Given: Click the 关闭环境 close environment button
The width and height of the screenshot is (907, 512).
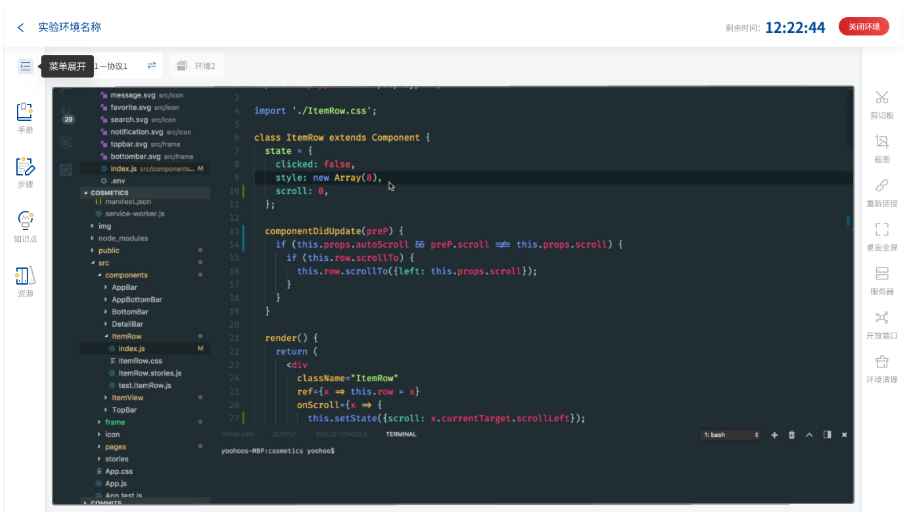Looking at the screenshot, I should tap(864, 27).
